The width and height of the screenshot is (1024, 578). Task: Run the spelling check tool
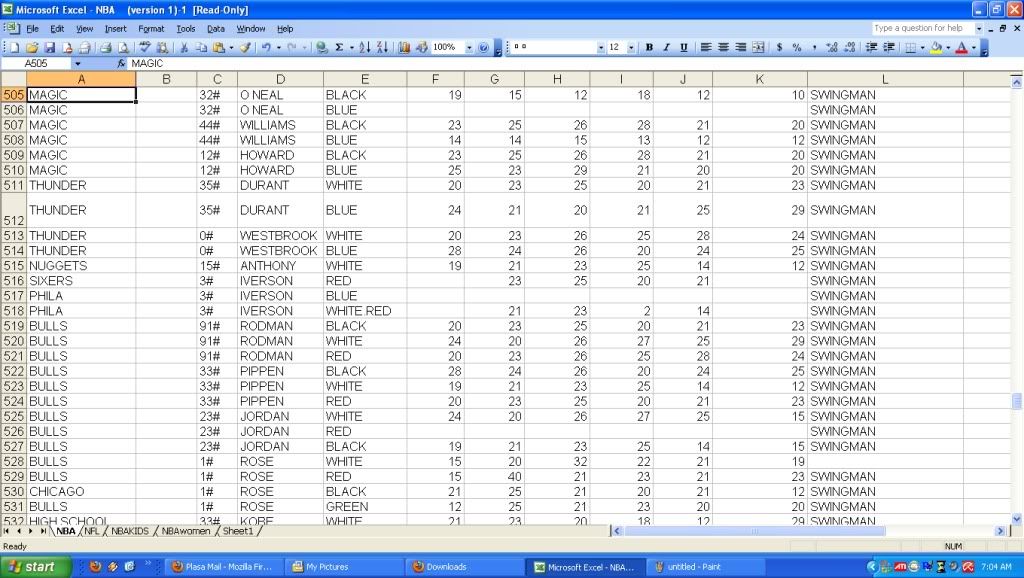pos(144,48)
